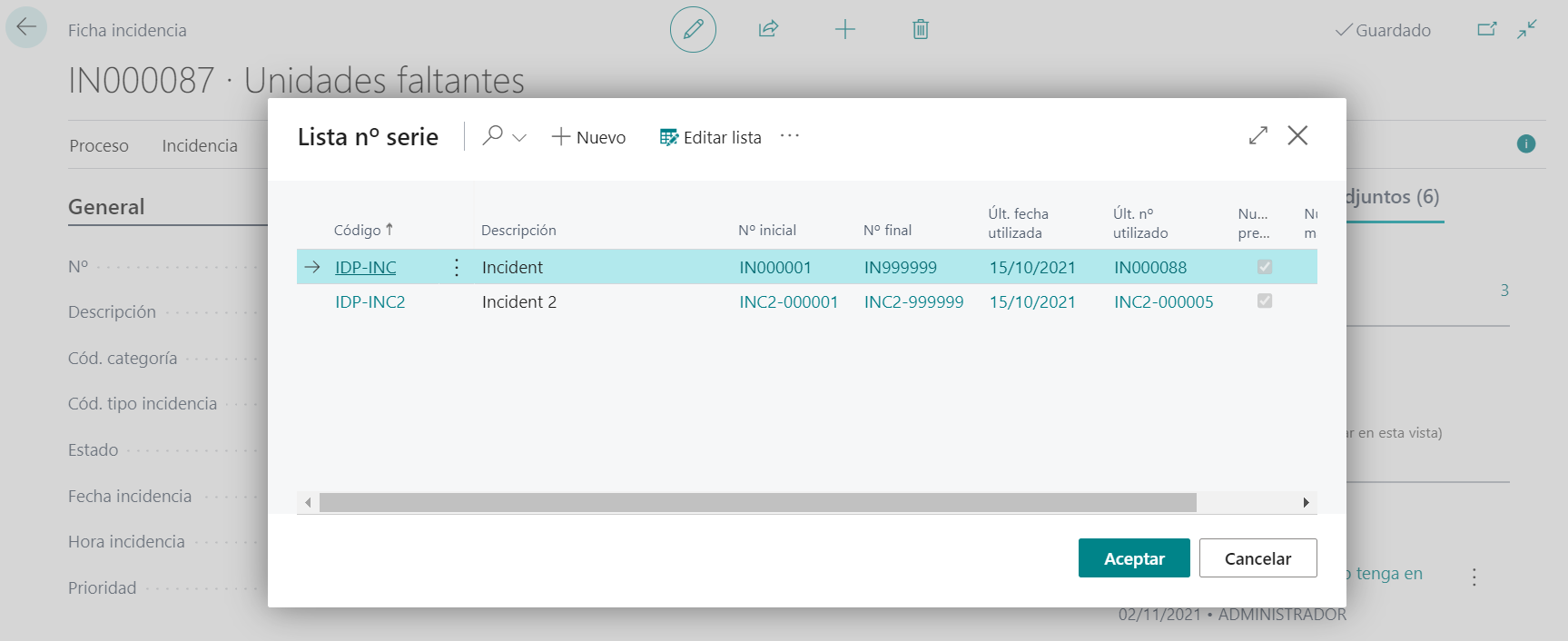The image size is (1568, 641).
Task: Open the Incidencia menu
Action: click(x=200, y=146)
